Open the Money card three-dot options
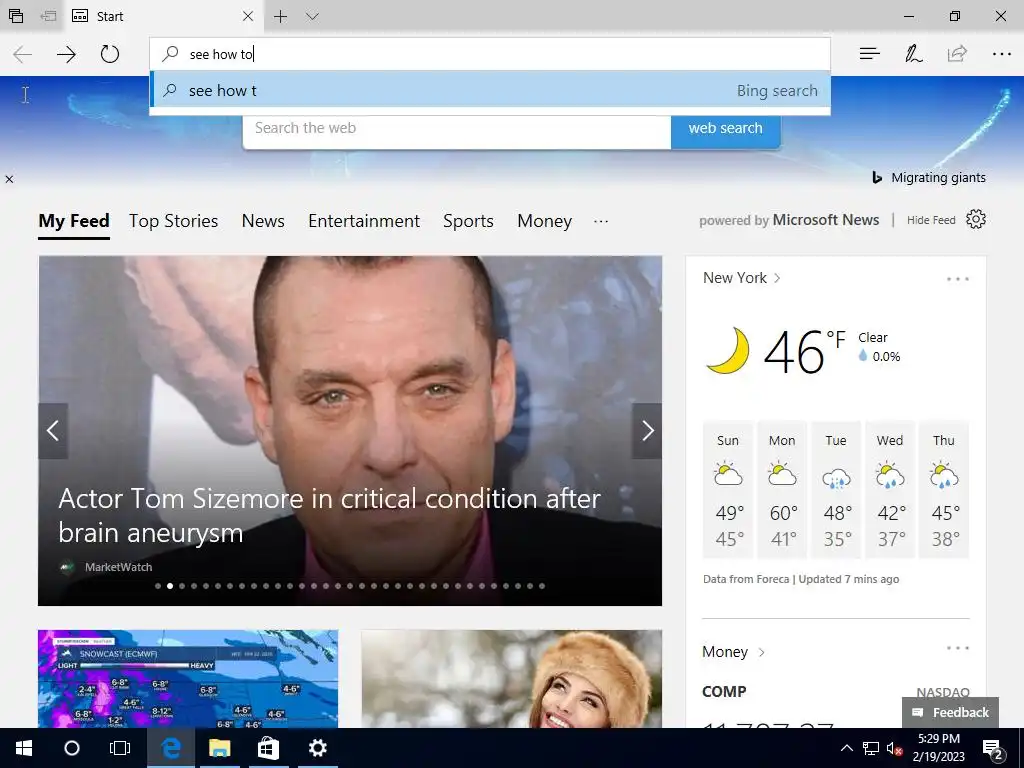This screenshot has height=768, width=1024. click(957, 648)
